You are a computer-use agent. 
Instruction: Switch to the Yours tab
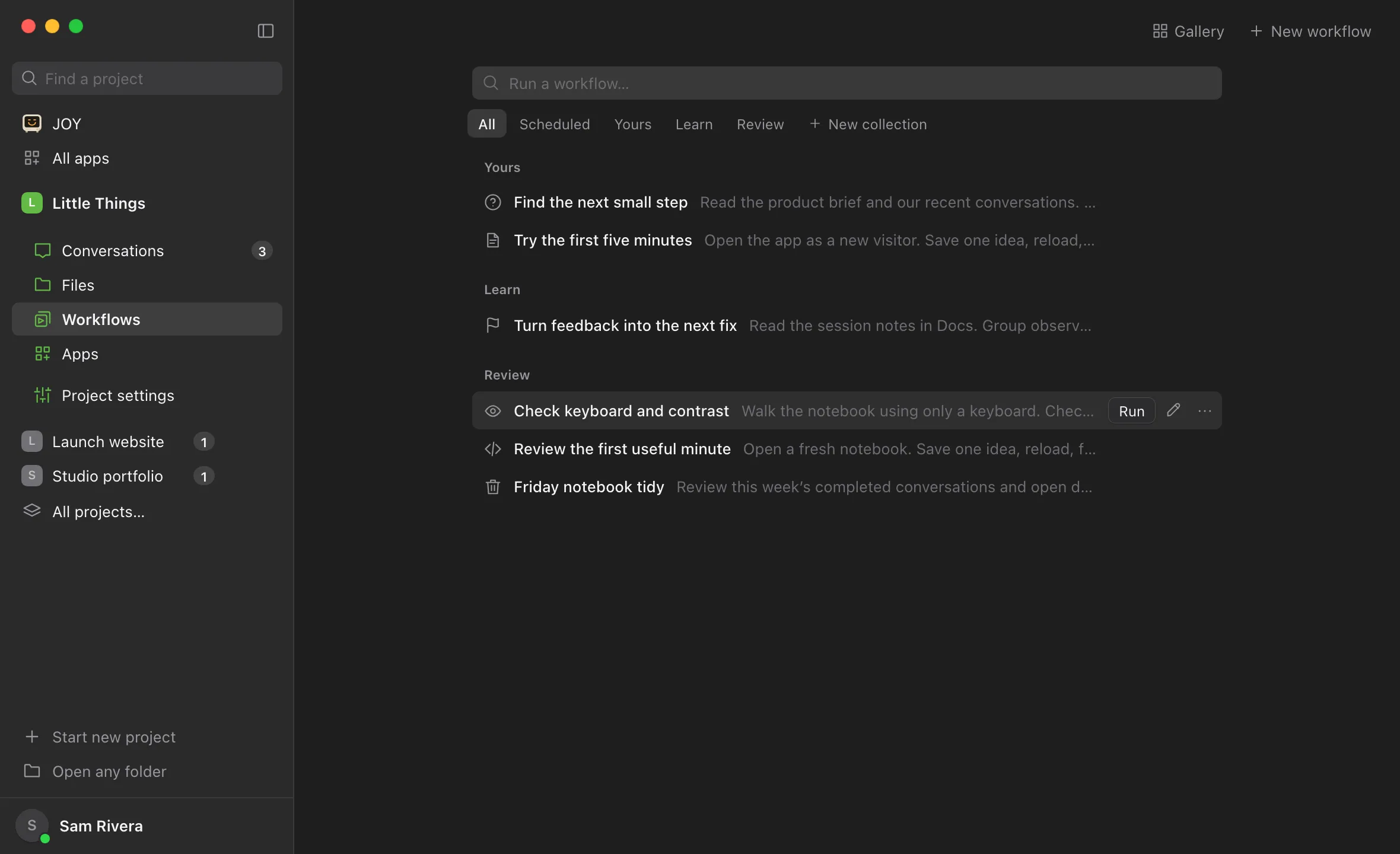click(x=633, y=124)
